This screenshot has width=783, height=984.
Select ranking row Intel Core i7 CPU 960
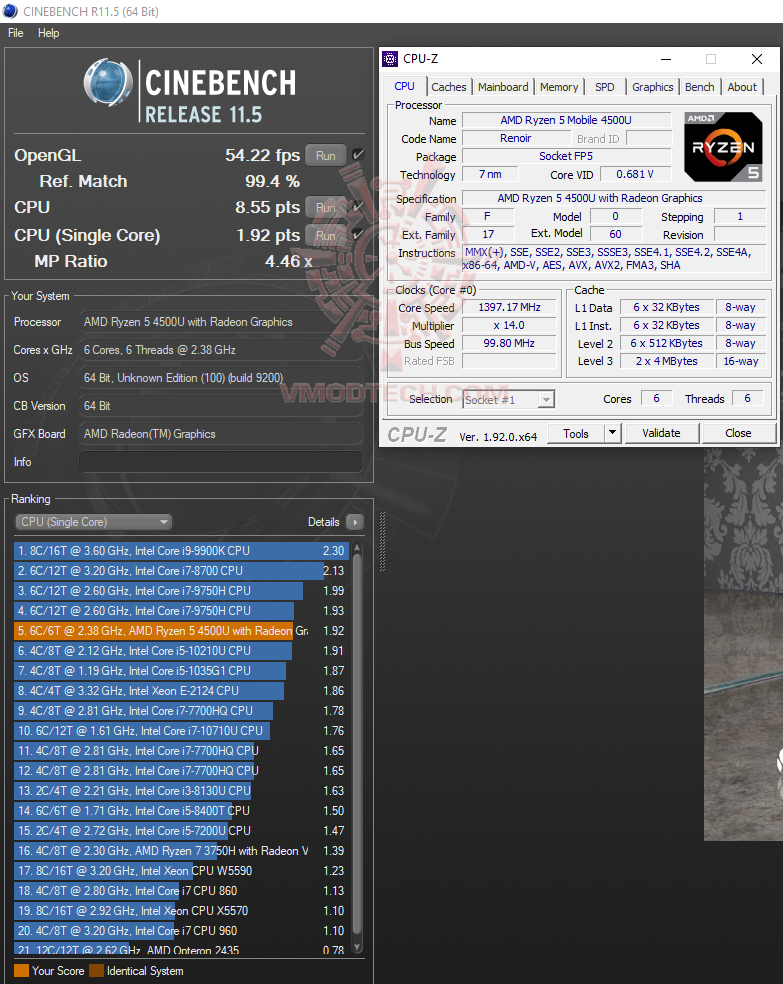pos(181,931)
